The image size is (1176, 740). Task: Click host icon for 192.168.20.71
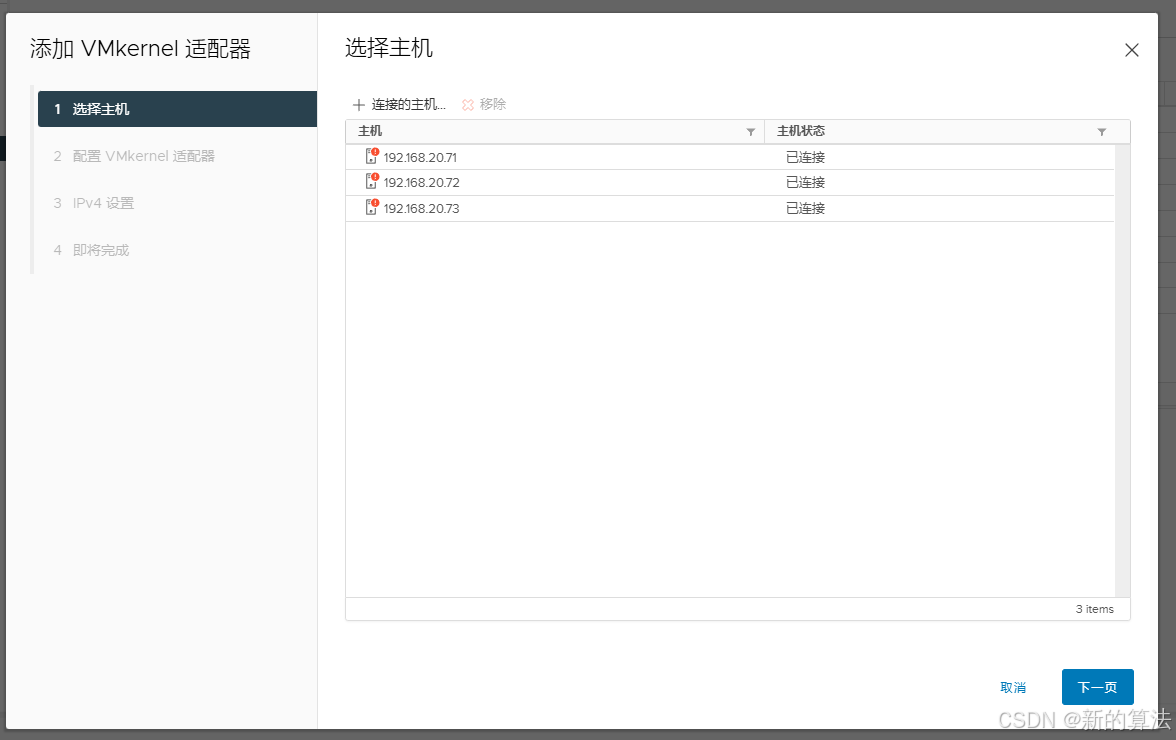(372, 156)
